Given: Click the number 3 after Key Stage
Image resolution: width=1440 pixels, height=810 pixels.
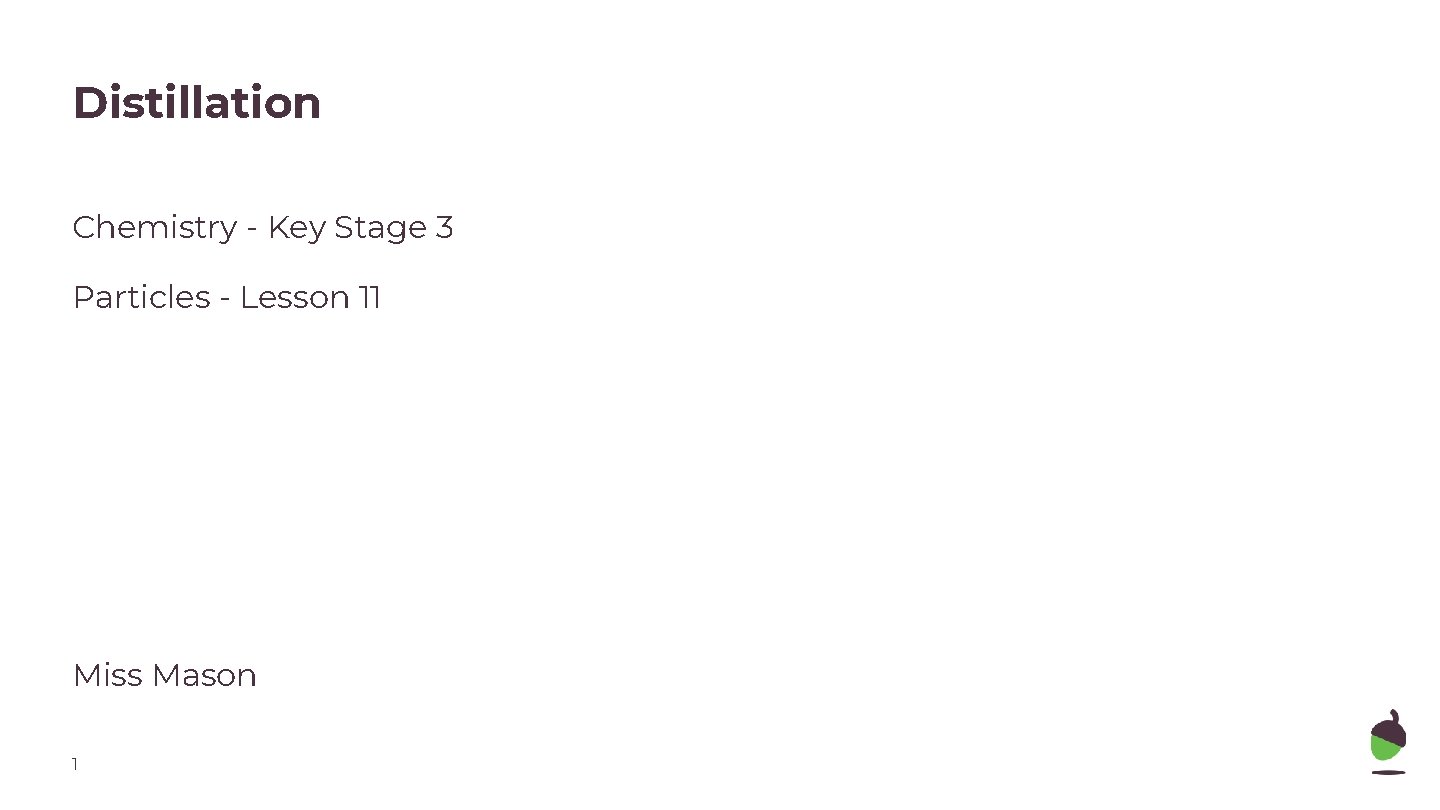Looking at the screenshot, I should click(x=444, y=228).
